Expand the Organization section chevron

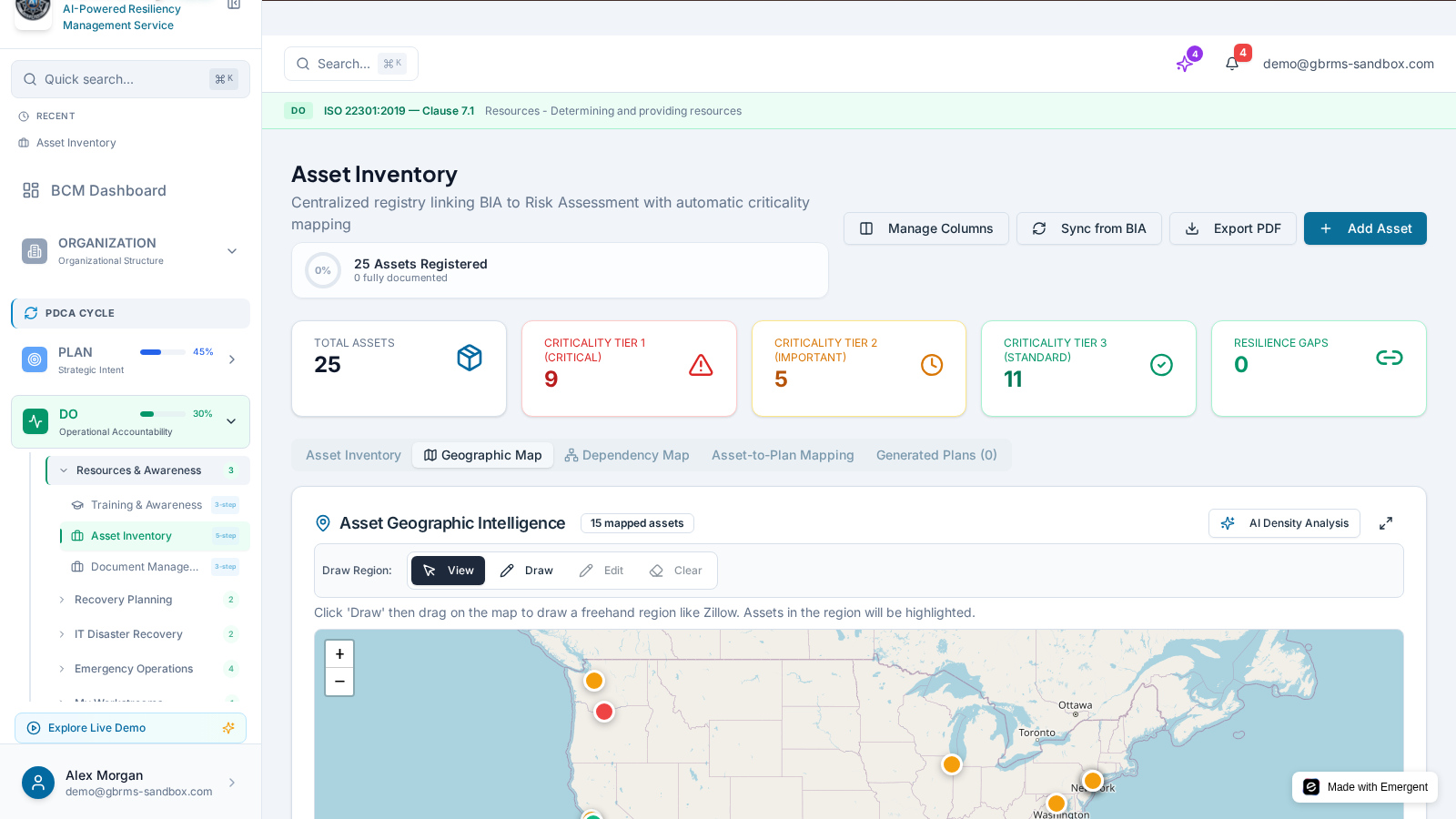click(232, 251)
